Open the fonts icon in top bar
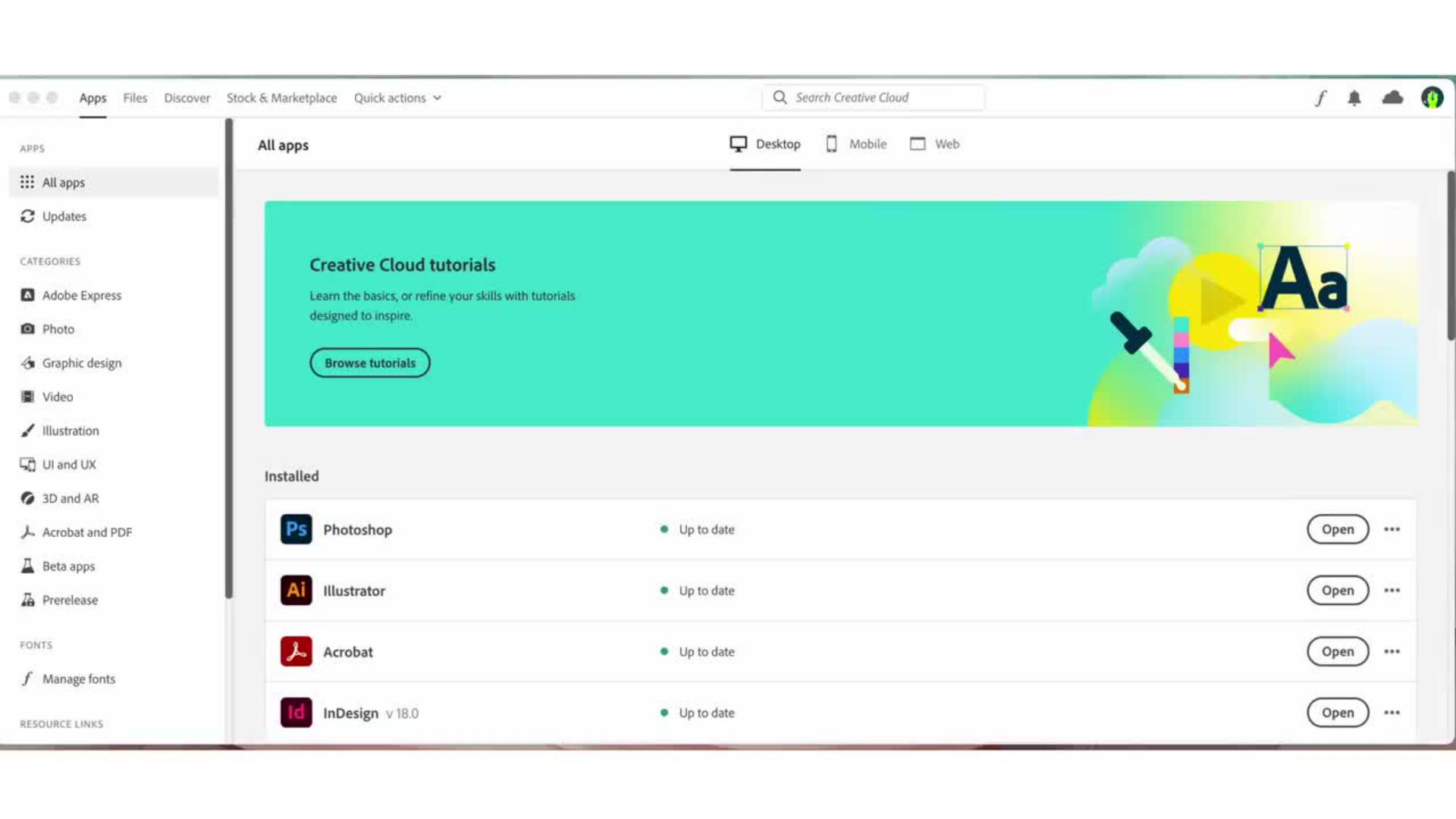 (1320, 98)
